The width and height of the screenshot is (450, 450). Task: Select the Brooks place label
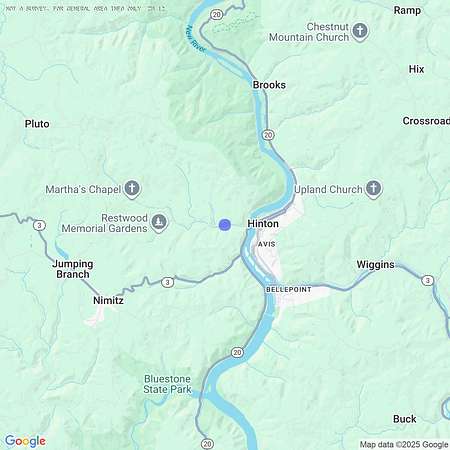pyautogui.click(x=269, y=85)
